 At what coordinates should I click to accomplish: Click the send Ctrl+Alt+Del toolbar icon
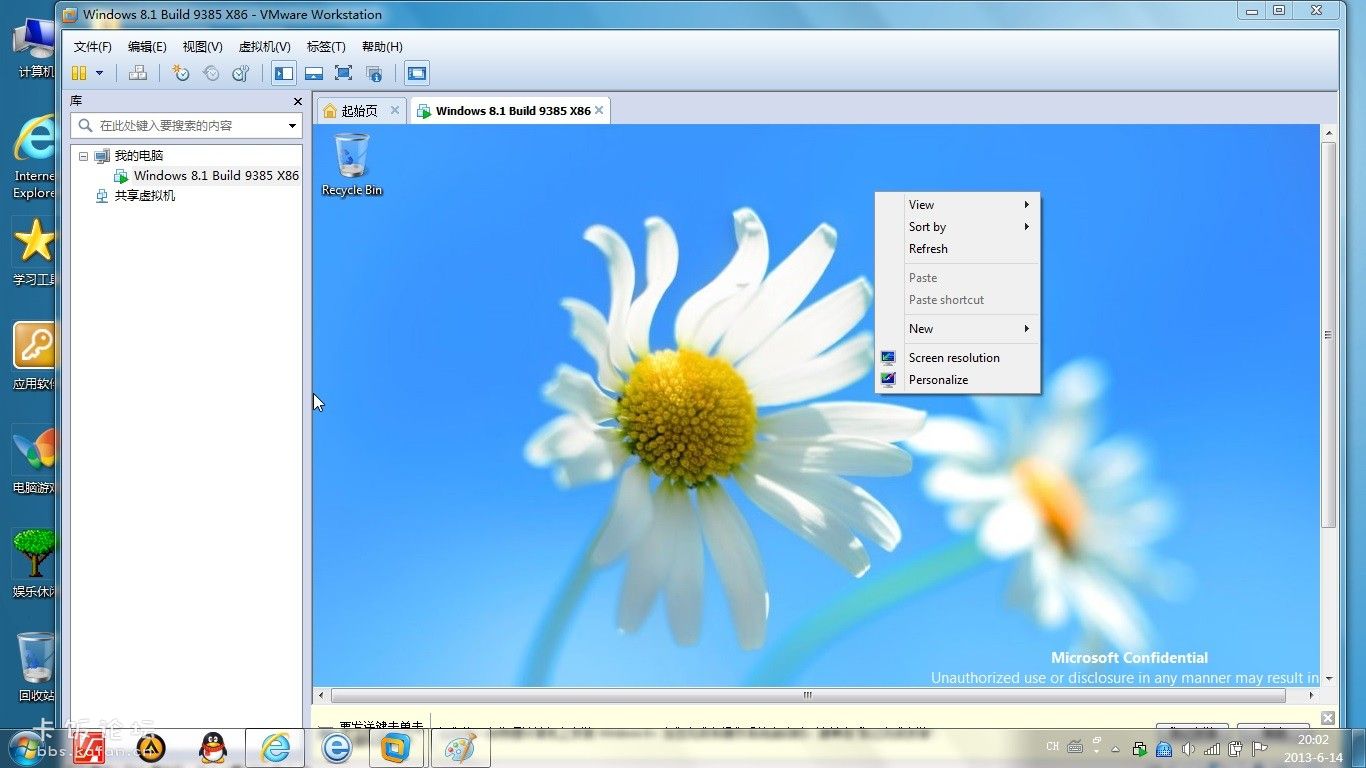[138, 73]
